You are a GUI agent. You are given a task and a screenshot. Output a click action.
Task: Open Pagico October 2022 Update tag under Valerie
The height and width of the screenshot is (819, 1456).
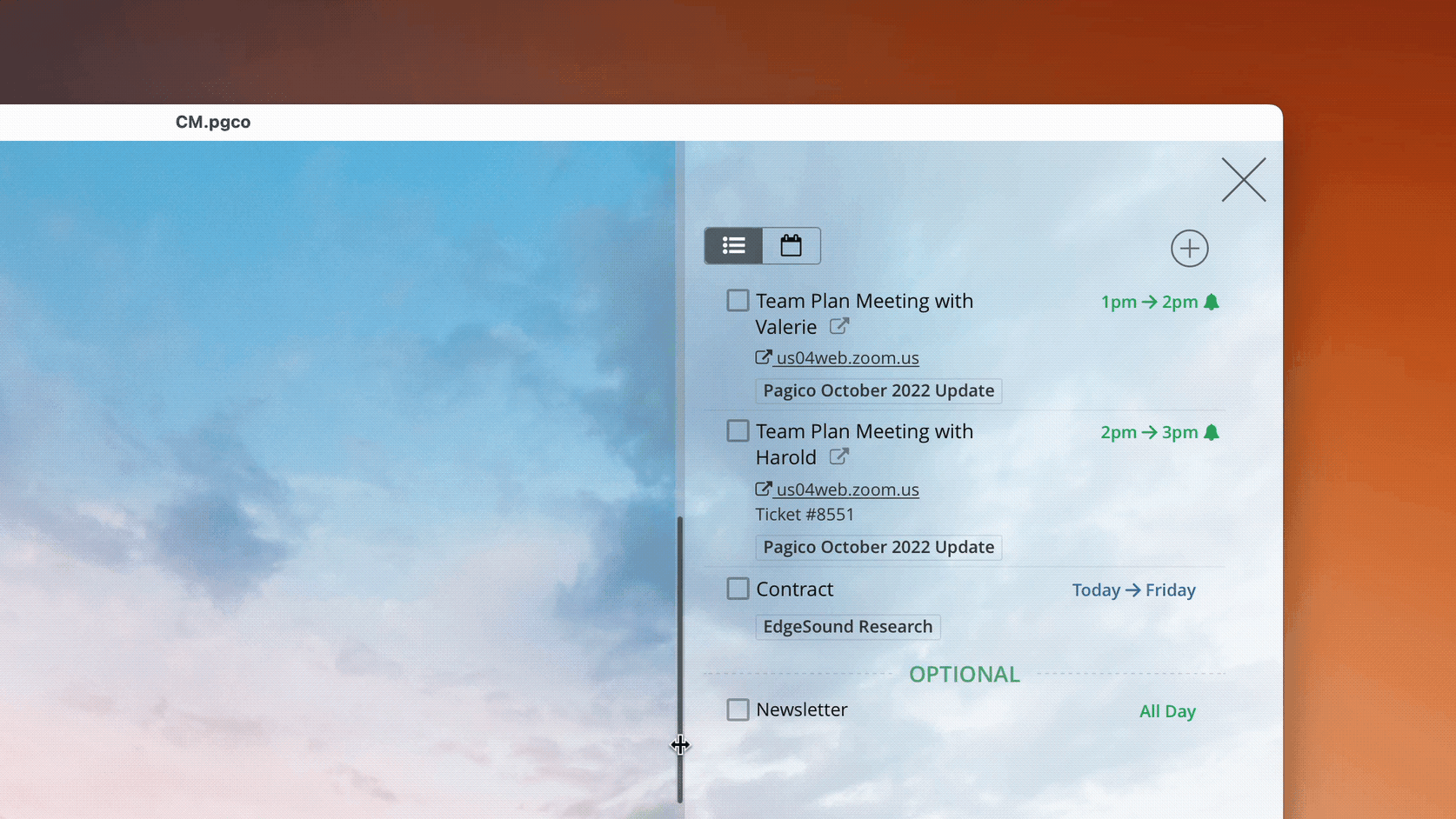click(x=878, y=390)
